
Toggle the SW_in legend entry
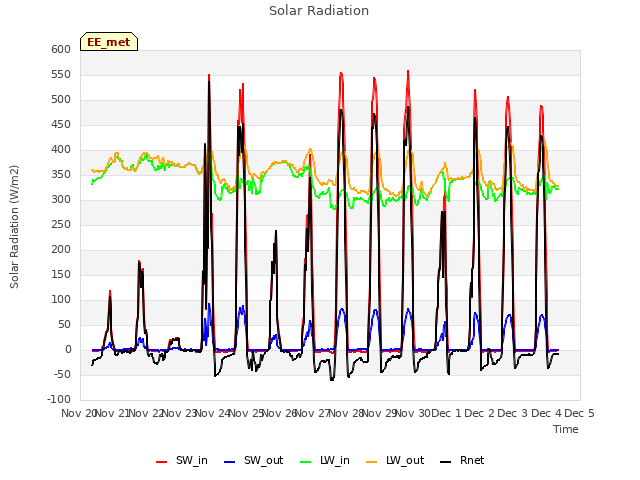click(182, 461)
